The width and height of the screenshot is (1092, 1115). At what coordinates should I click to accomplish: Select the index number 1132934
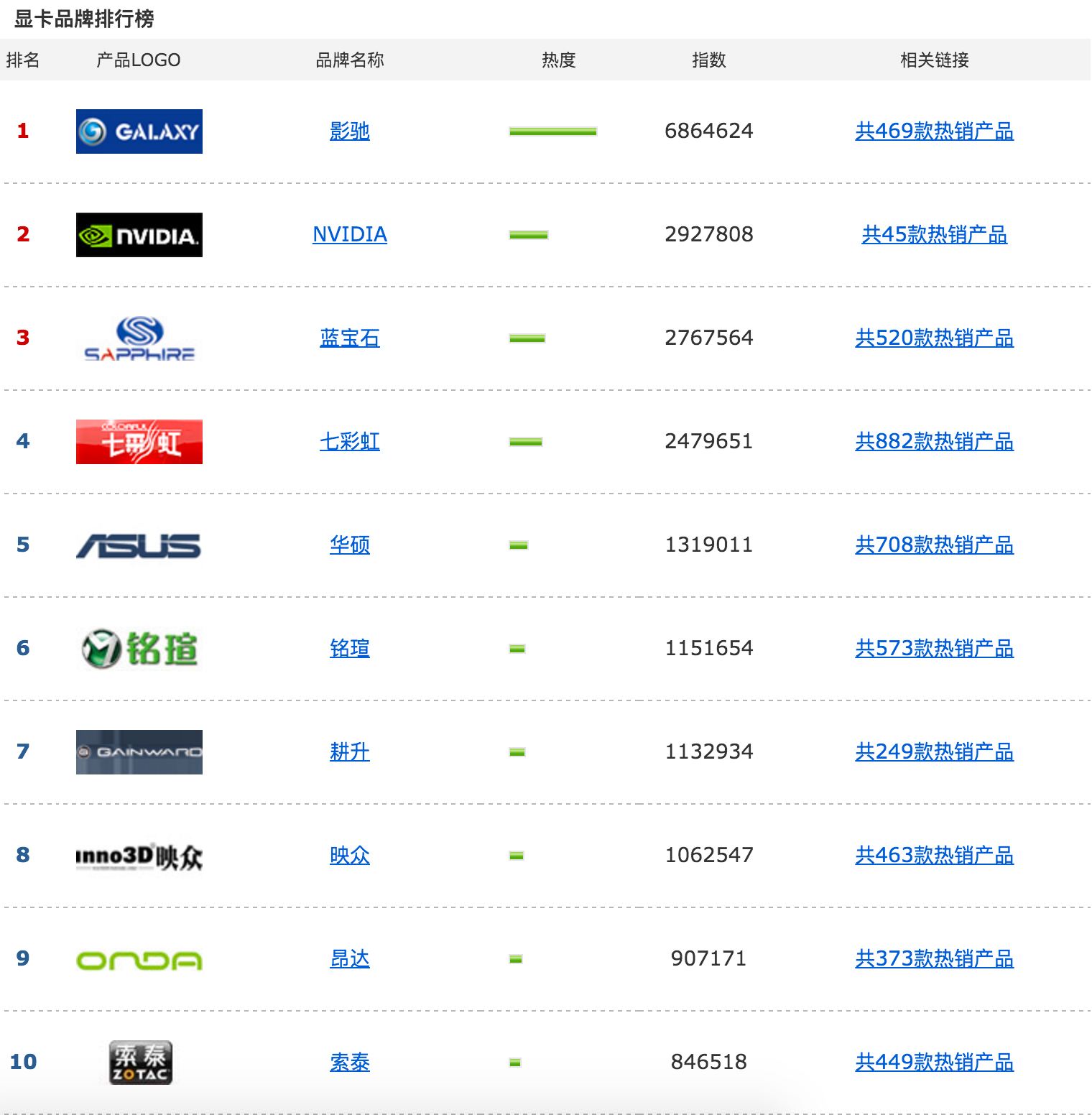[x=709, y=751]
